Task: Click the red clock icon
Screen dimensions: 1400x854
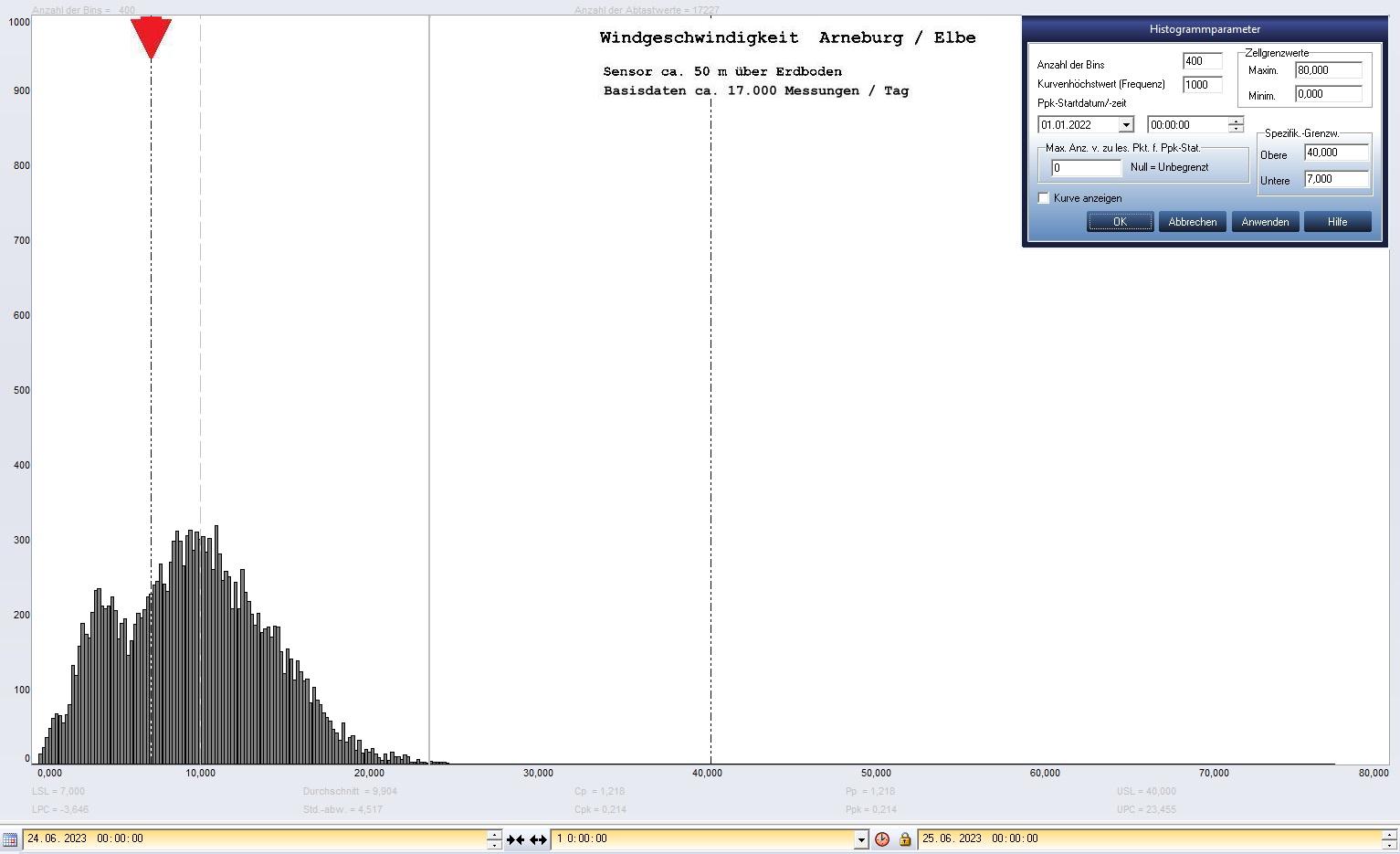Action: pos(882,839)
